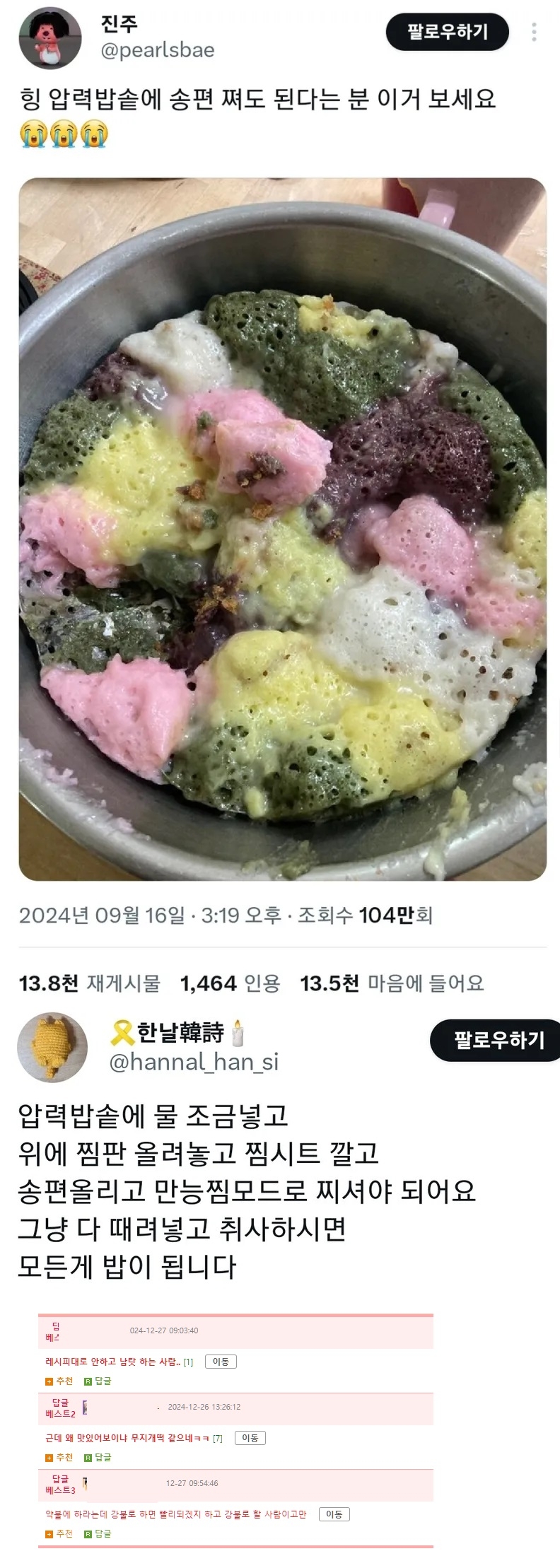Image resolution: width=560 pixels, height=1568 pixels.
Task: Open the @hannal_han_si handle link
Action: click(x=194, y=1062)
